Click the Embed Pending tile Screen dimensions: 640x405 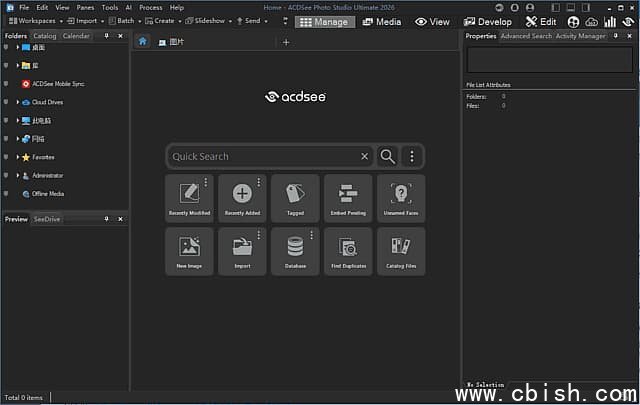point(348,198)
